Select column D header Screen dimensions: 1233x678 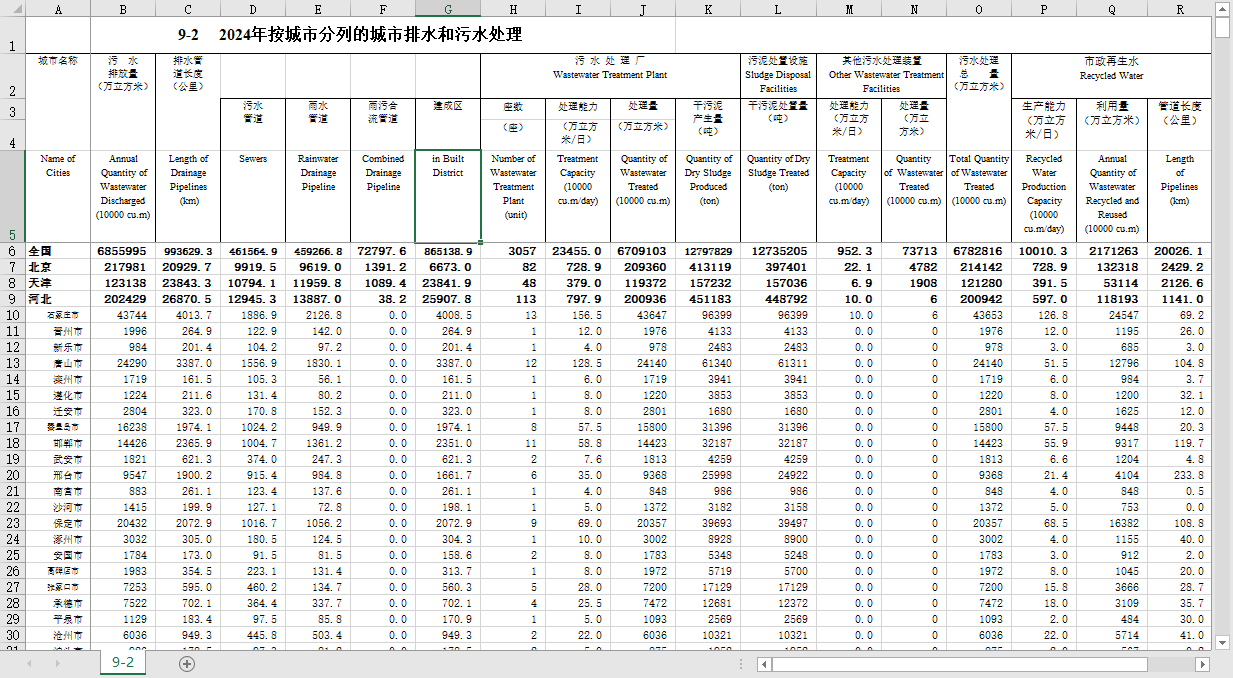(253, 9)
